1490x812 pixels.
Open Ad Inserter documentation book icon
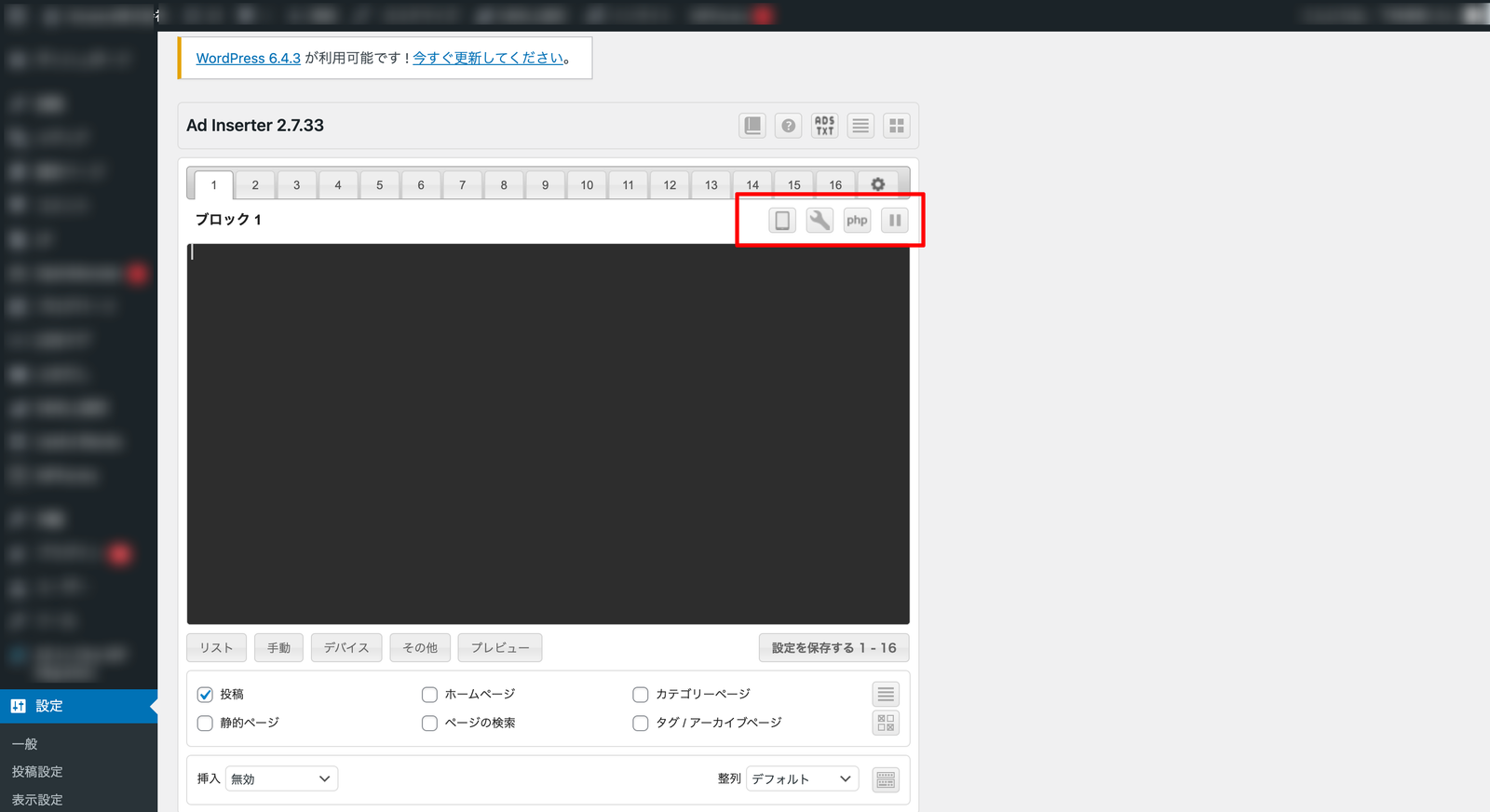pos(752,126)
